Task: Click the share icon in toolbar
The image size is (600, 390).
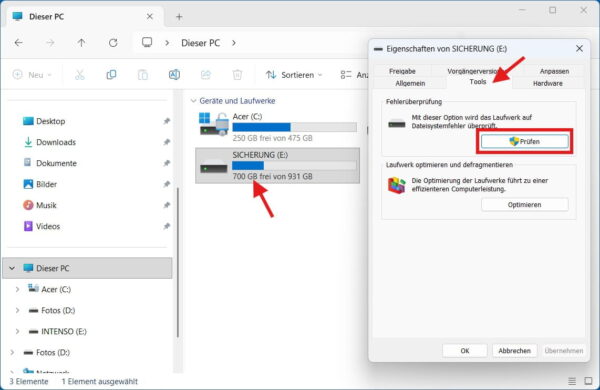Action: [x=206, y=75]
